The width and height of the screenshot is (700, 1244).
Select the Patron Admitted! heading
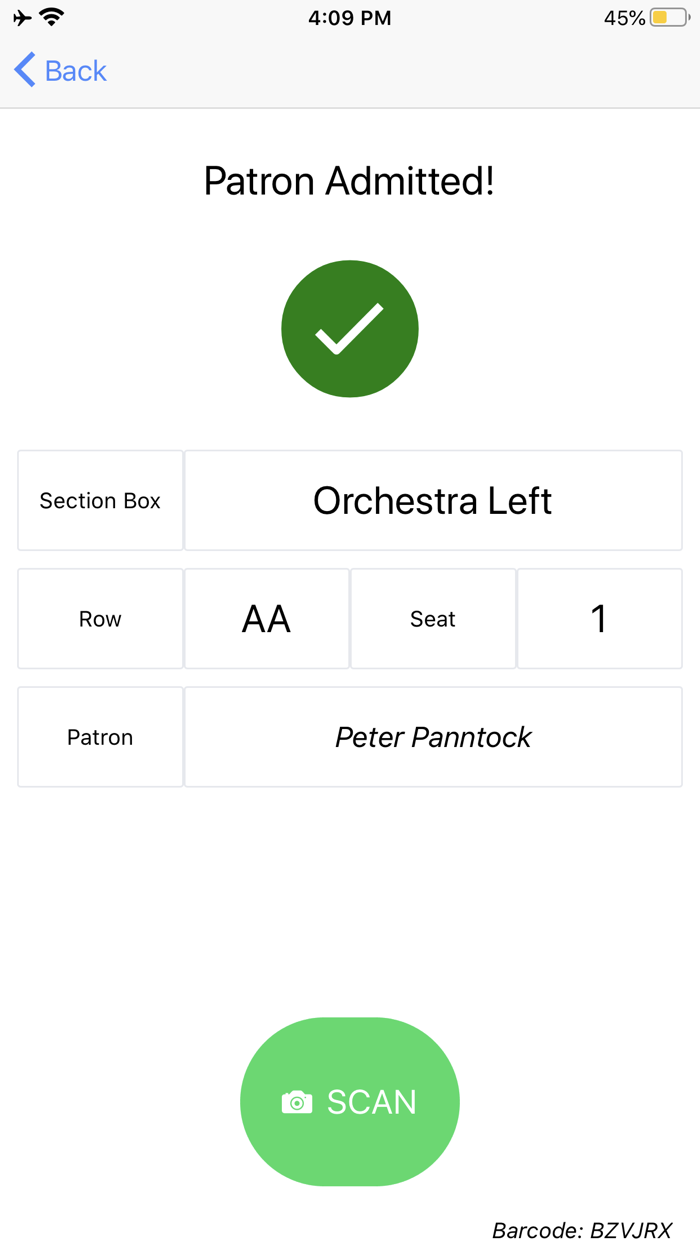[350, 181]
